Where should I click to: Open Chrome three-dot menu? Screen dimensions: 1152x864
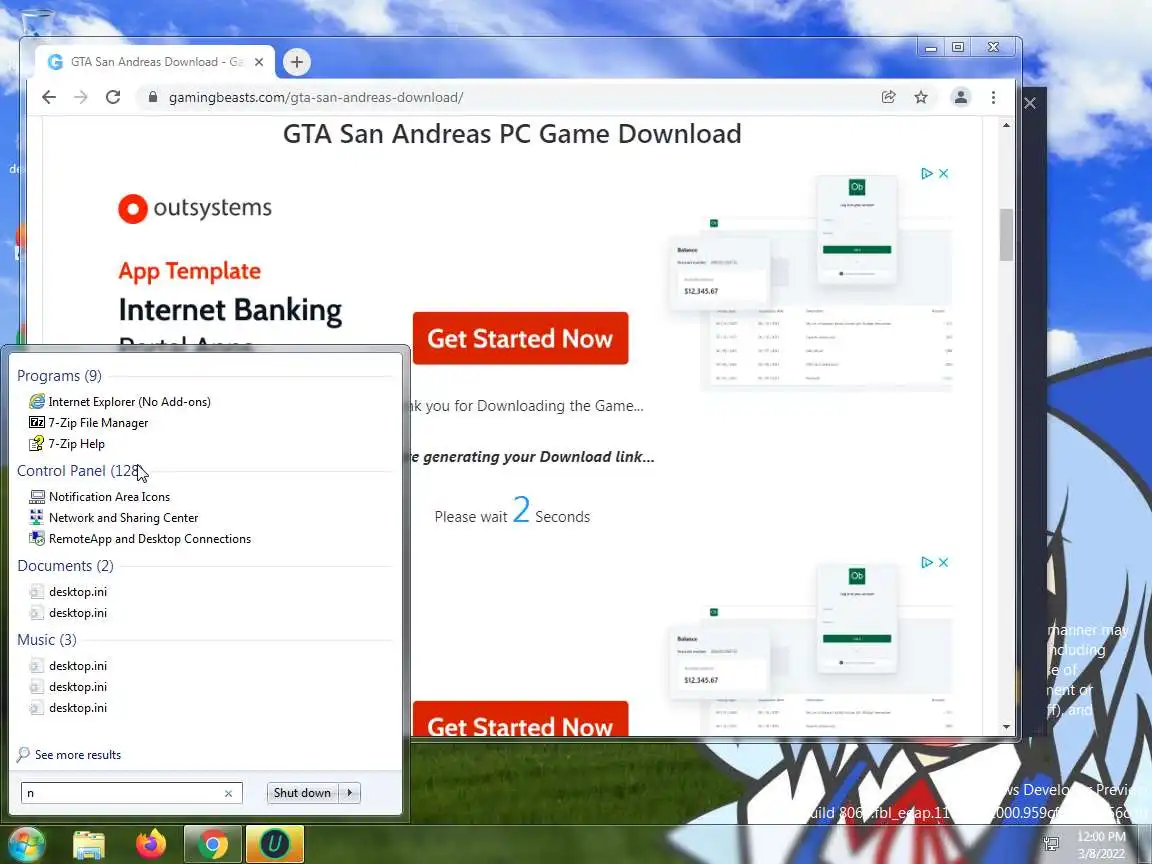(x=993, y=97)
